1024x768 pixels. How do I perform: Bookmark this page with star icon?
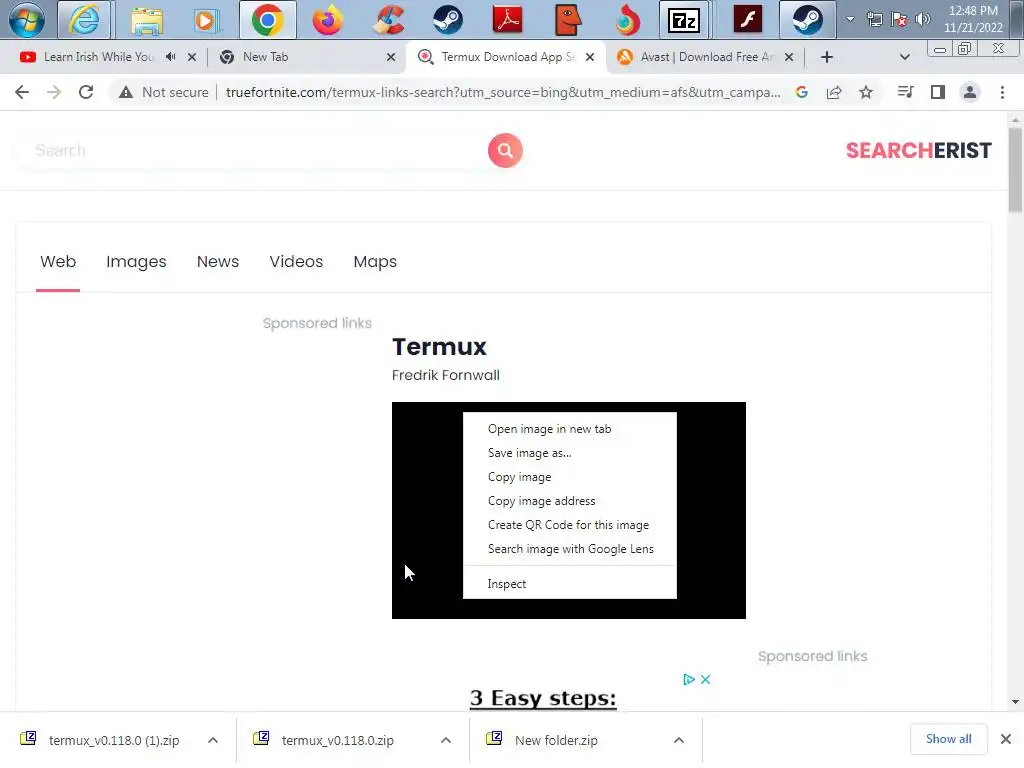866,92
